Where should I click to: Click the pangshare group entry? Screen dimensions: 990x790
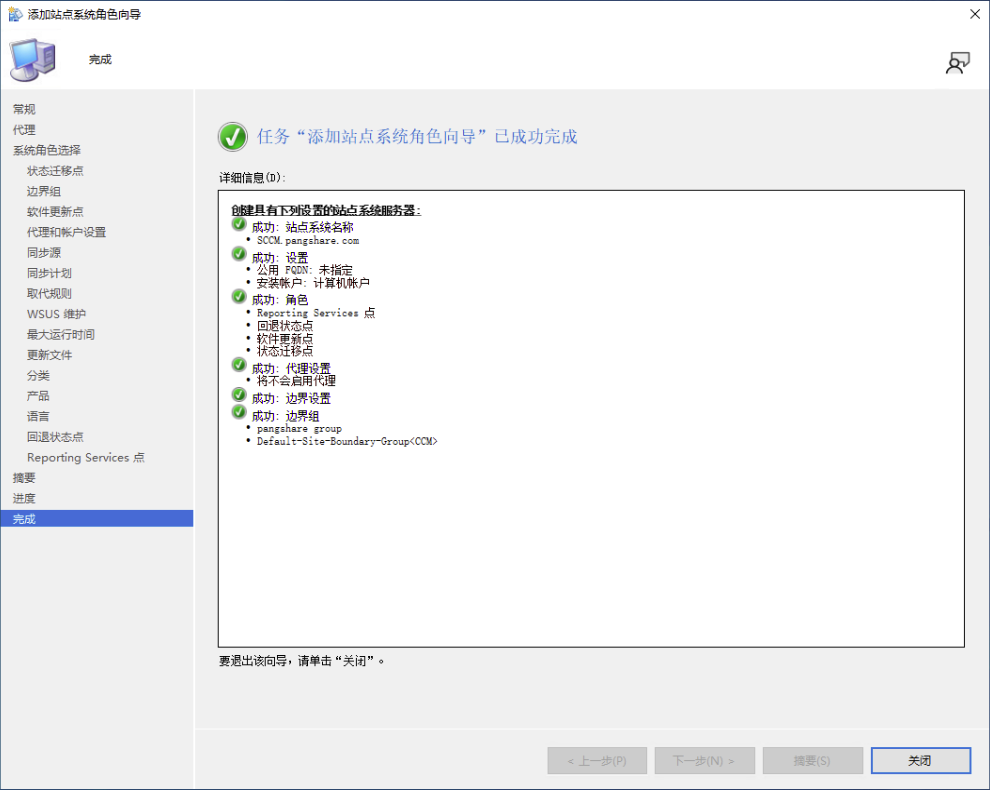[x=299, y=428]
